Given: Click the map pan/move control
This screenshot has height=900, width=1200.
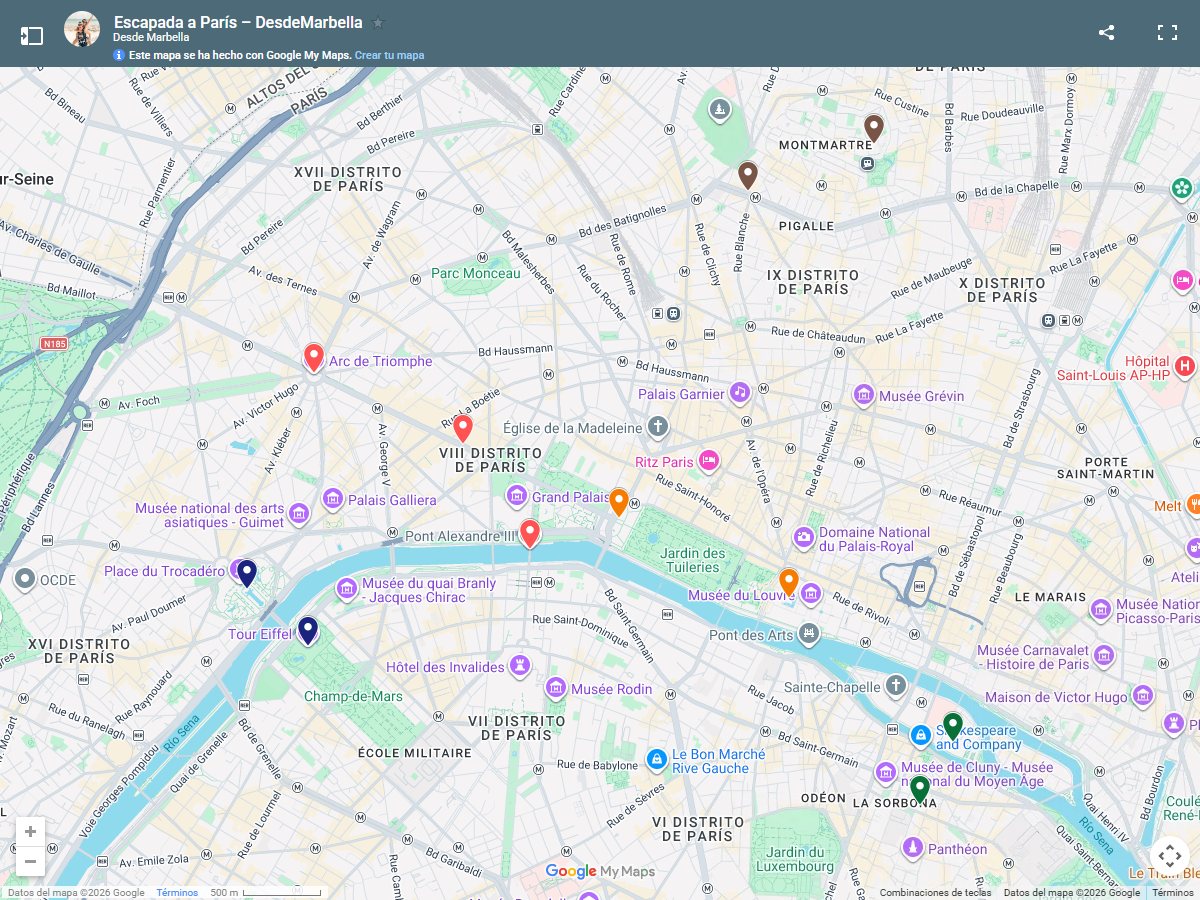Looking at the screenshot, I should click(1169, 857).
